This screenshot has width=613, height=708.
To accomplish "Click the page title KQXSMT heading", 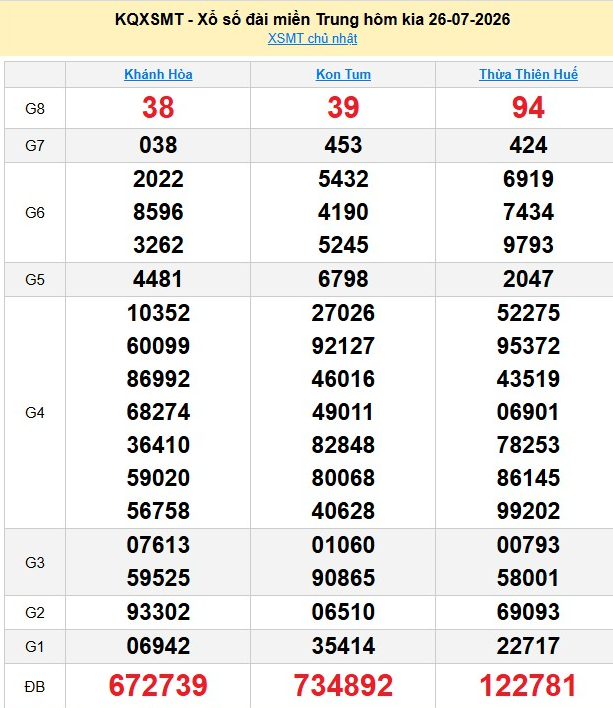I will click(312, 19).
